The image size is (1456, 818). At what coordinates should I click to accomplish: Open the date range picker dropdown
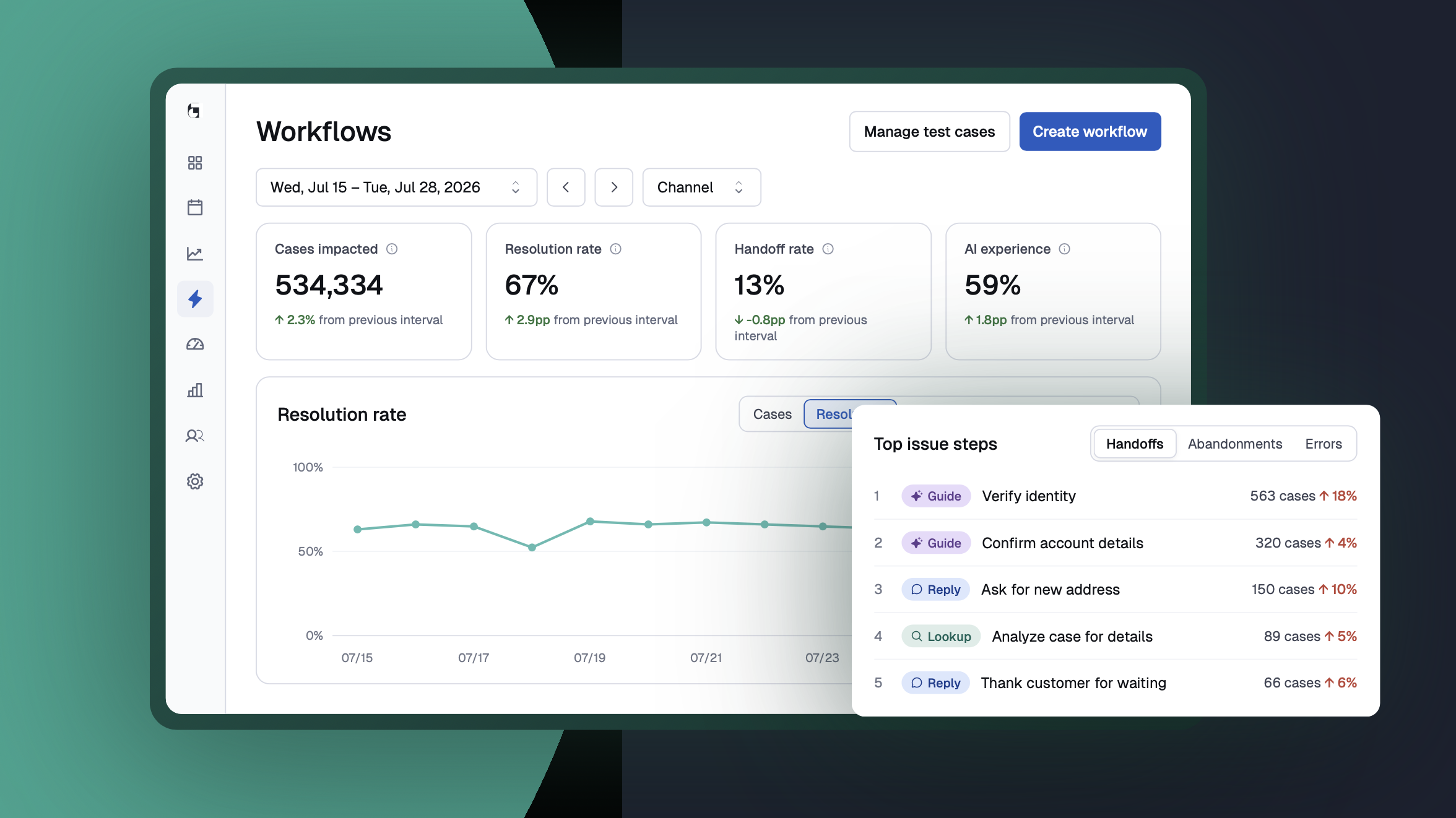tap(396, 187)
